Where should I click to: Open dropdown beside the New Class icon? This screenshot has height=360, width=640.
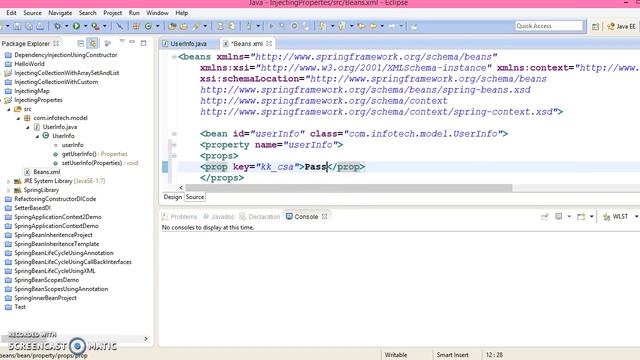pos(158,26)
